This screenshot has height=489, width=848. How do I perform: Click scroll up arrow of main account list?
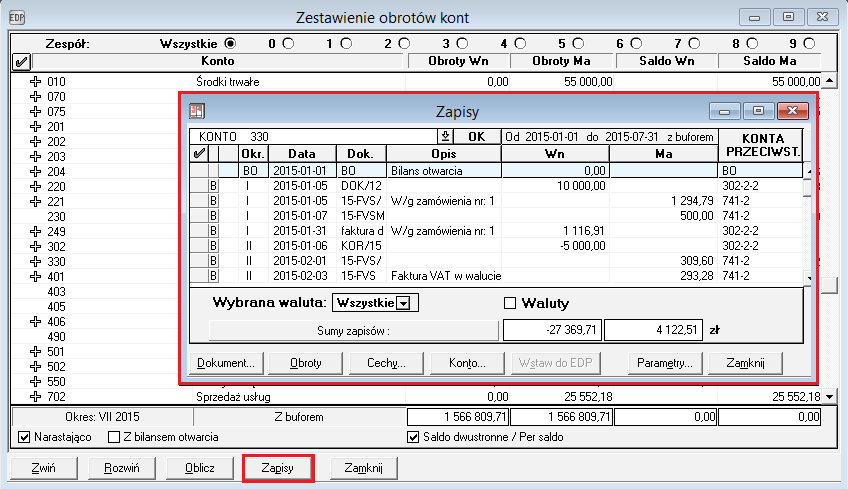pos(830,81)
